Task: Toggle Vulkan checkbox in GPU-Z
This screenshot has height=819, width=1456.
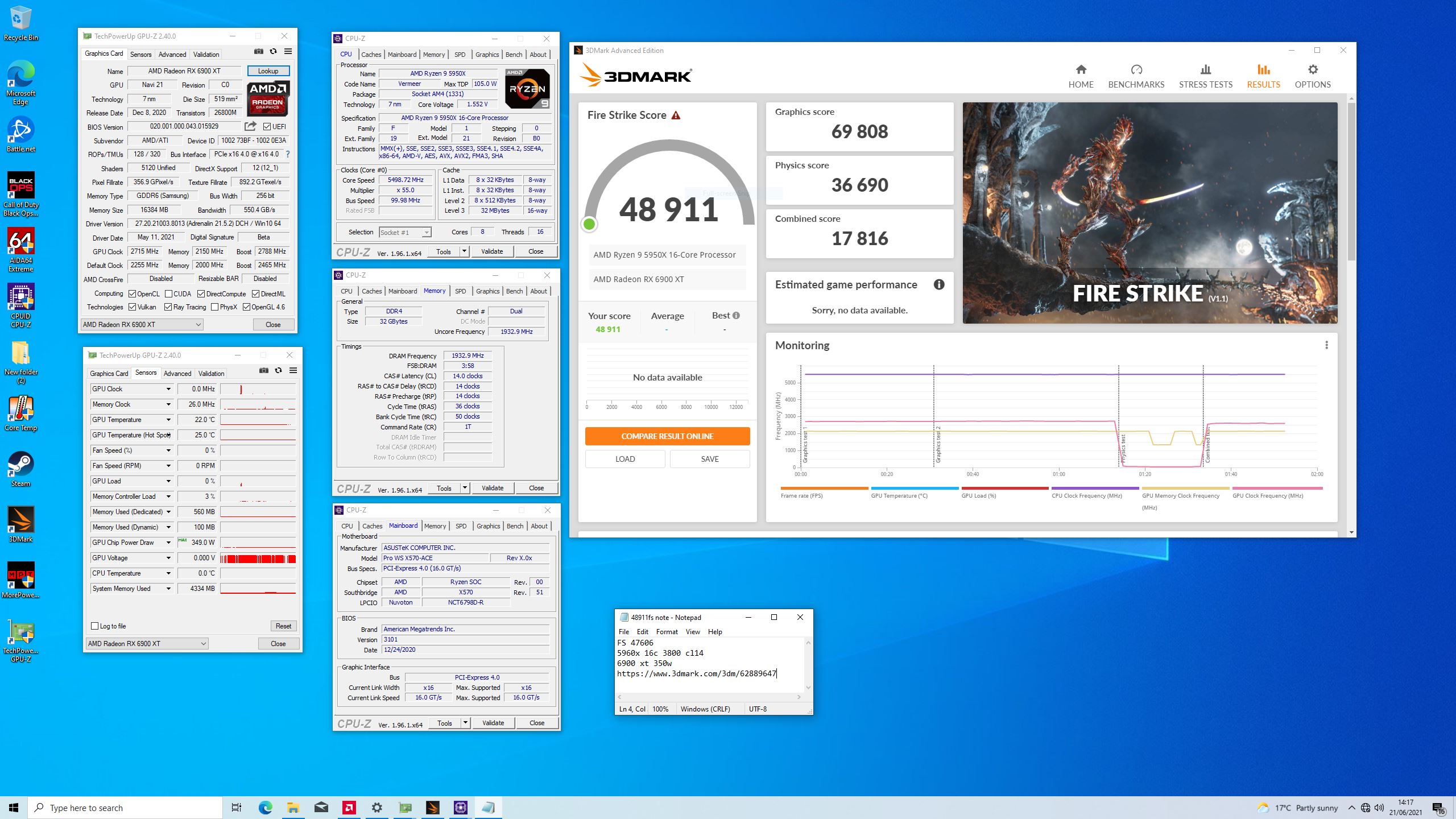Action: click(132, 307)
